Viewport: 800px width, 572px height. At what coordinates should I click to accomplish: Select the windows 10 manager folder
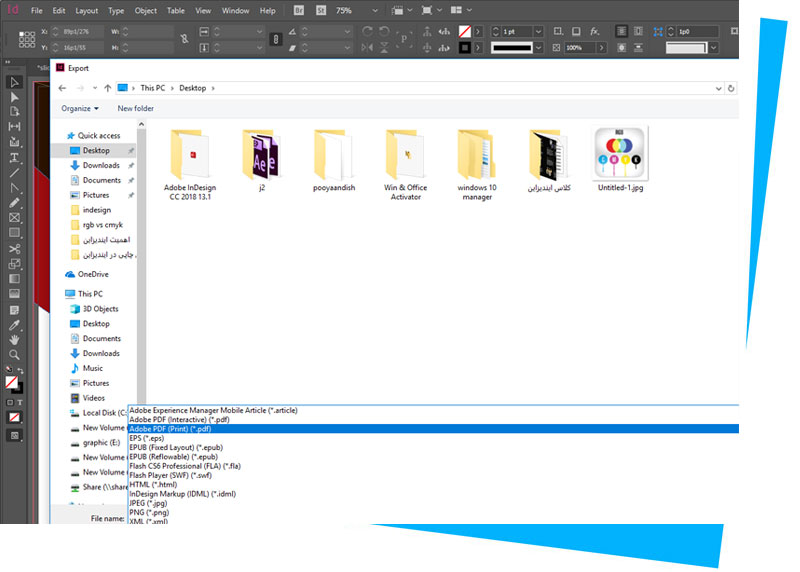tap(477, 165)
